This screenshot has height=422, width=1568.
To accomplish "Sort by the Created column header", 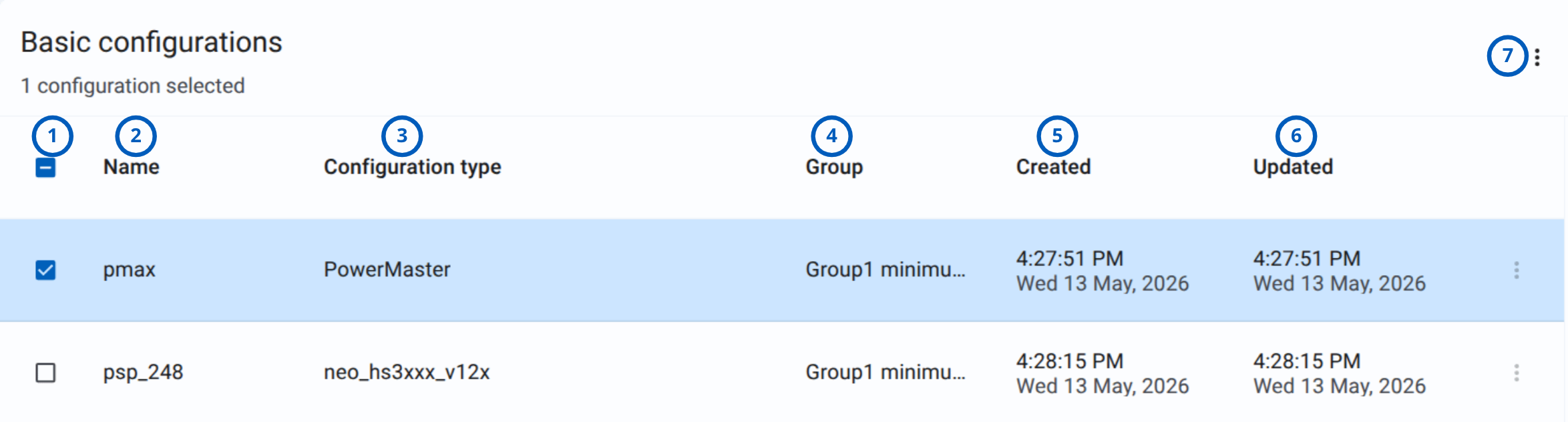I will pyautogui.click(x=1053, y=167).
